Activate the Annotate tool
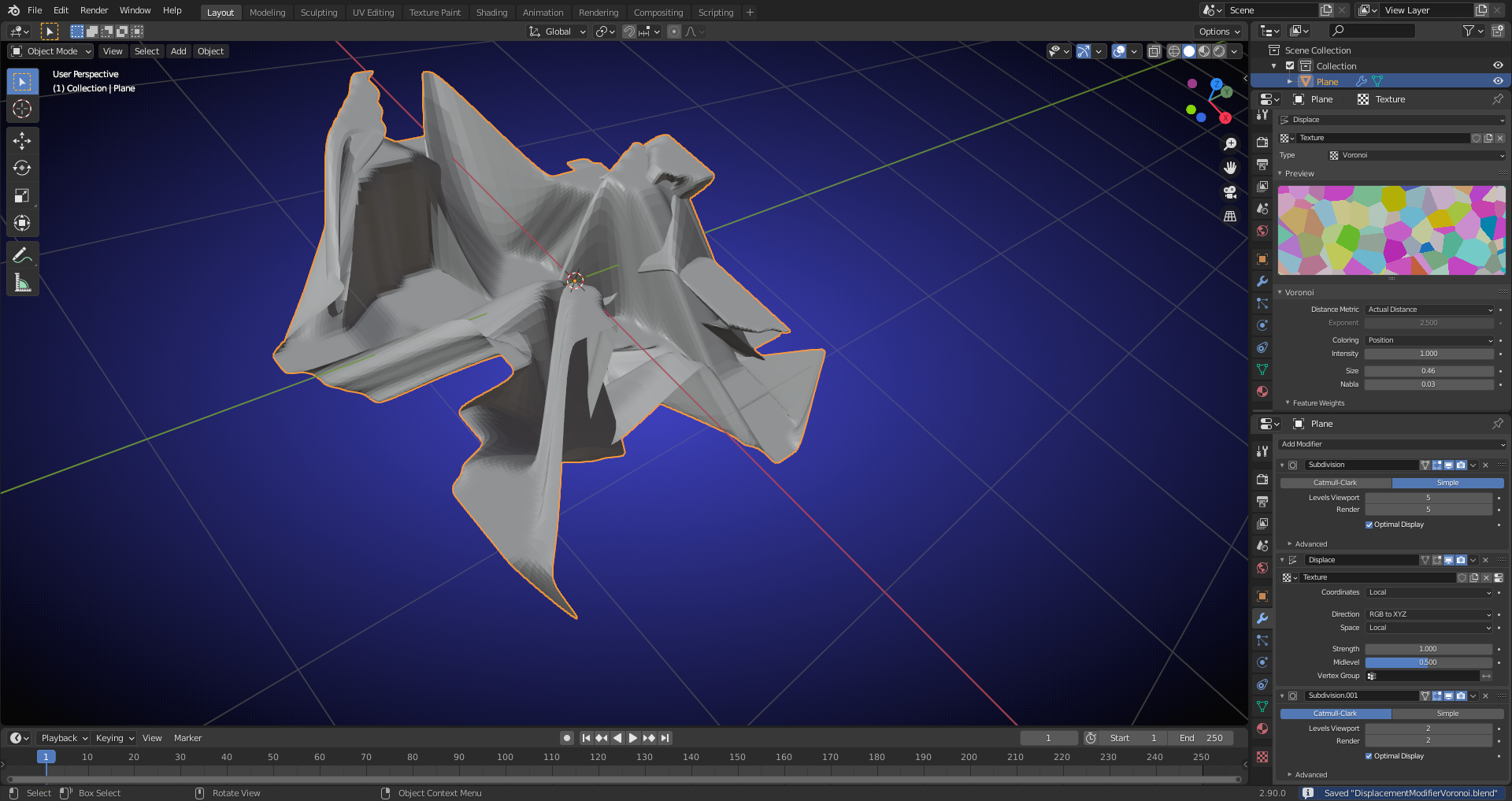The height and width of the screenshot is (801, 1512). pos(22,254)
